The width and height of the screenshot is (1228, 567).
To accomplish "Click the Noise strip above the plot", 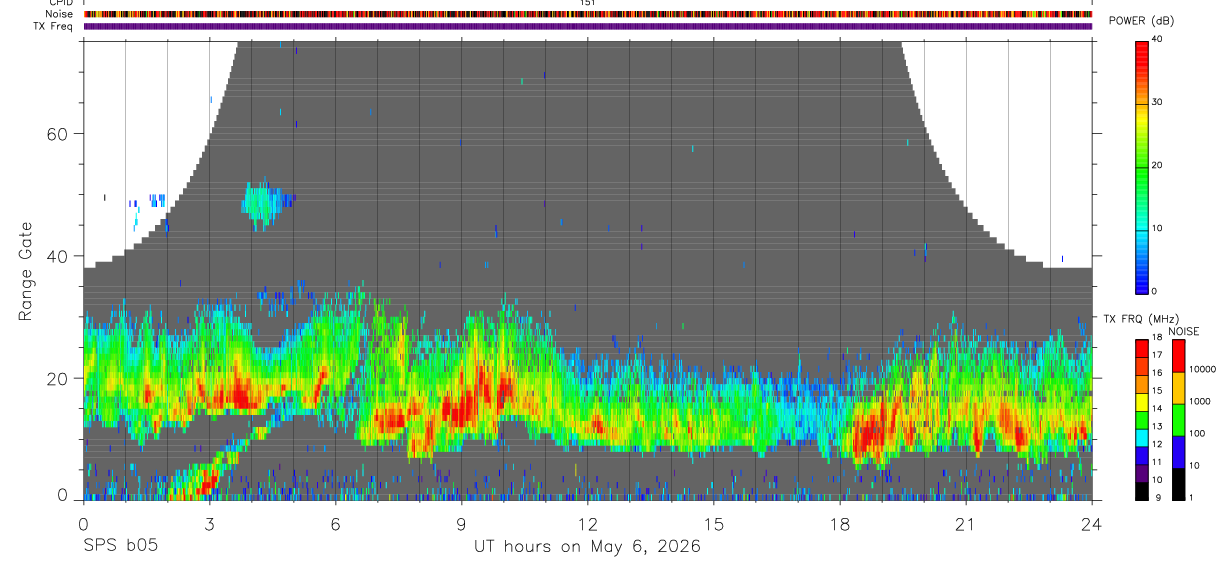I will tap(587, 14).
